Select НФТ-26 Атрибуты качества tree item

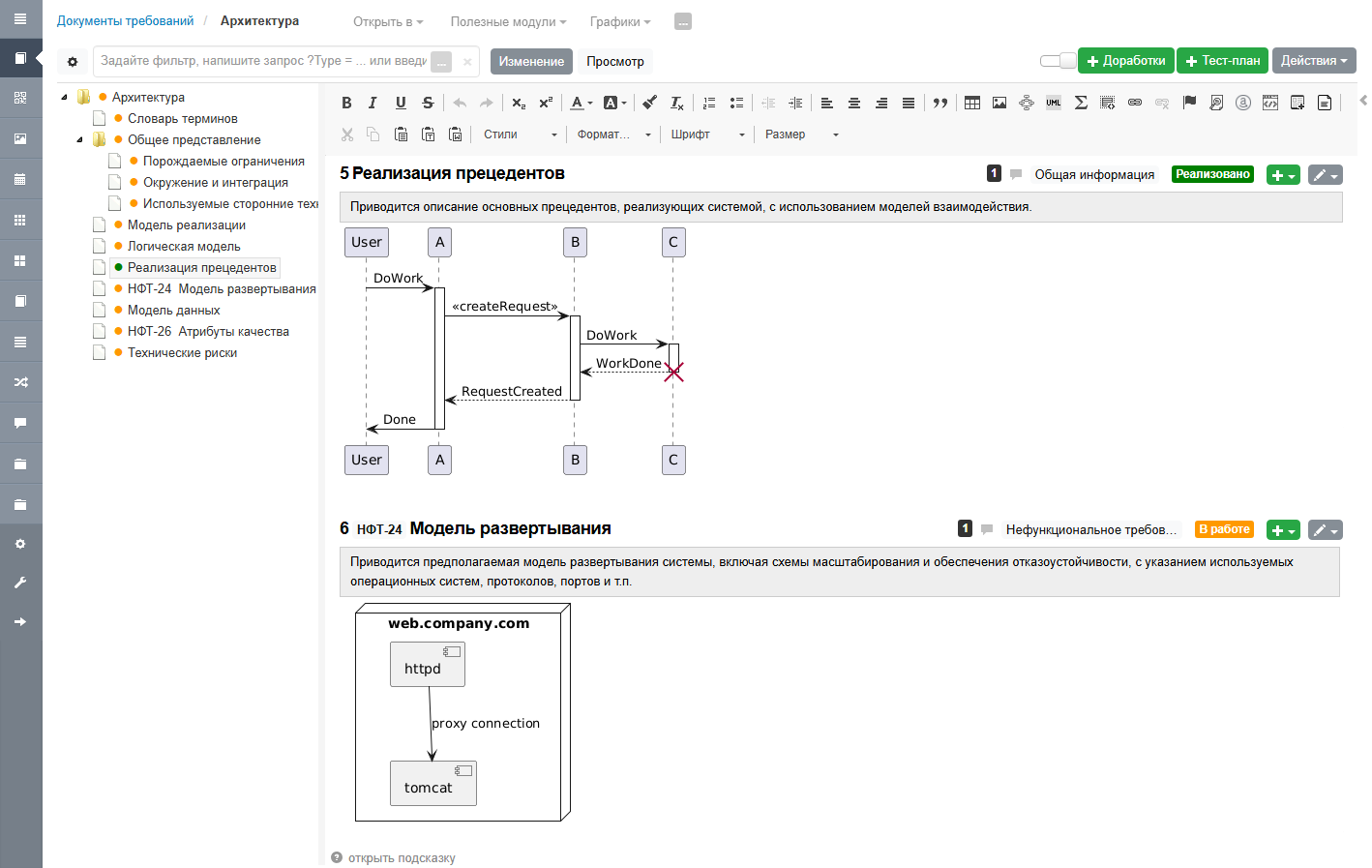208,332
